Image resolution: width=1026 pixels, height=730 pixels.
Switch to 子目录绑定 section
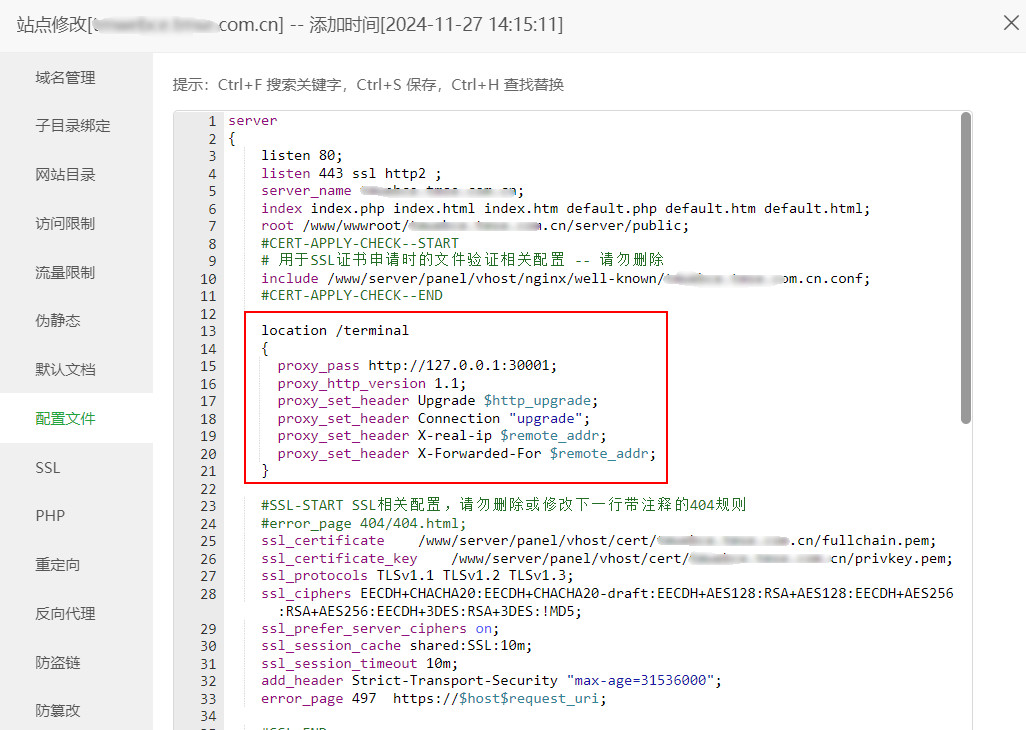73,126
